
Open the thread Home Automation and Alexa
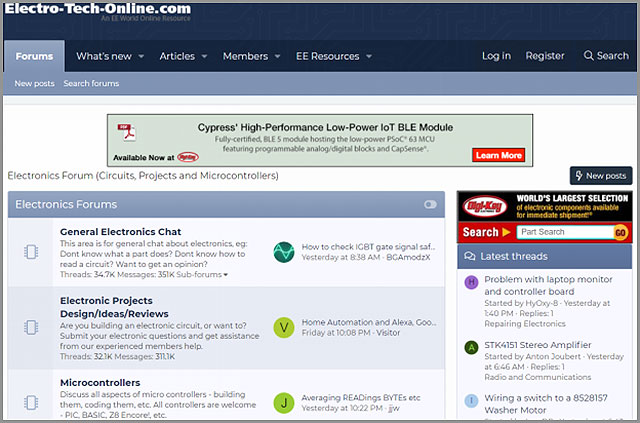[369, 322]
